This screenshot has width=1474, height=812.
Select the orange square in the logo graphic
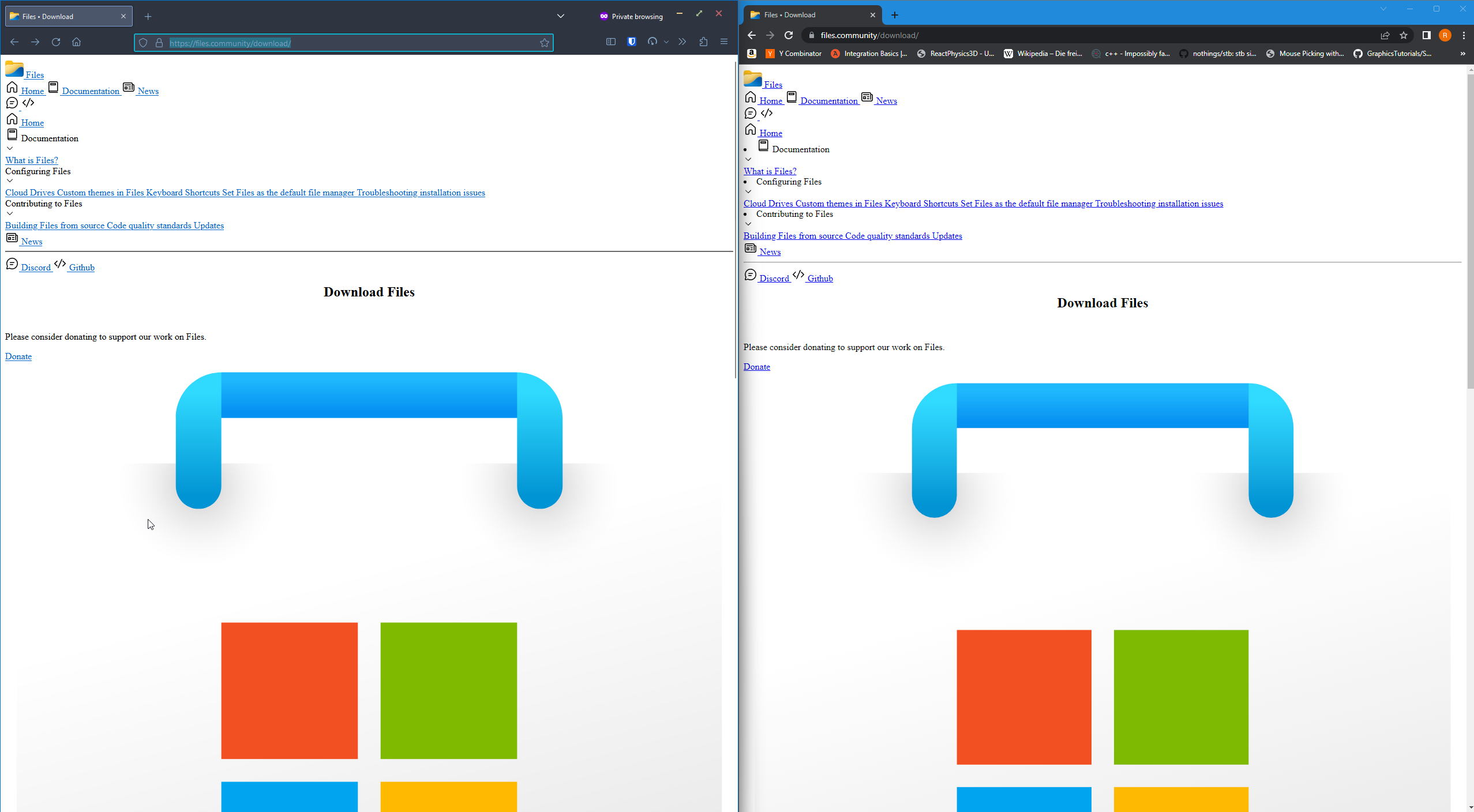(x=289, y=690)
